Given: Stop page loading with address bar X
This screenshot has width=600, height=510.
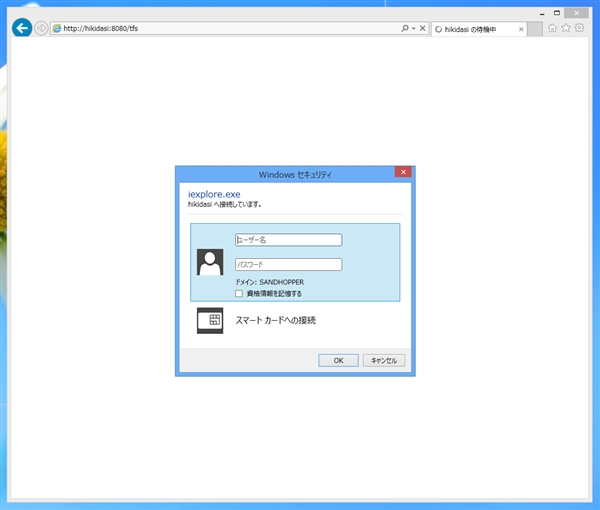Looking at the screenshot, I should click(x=422, y=28).
